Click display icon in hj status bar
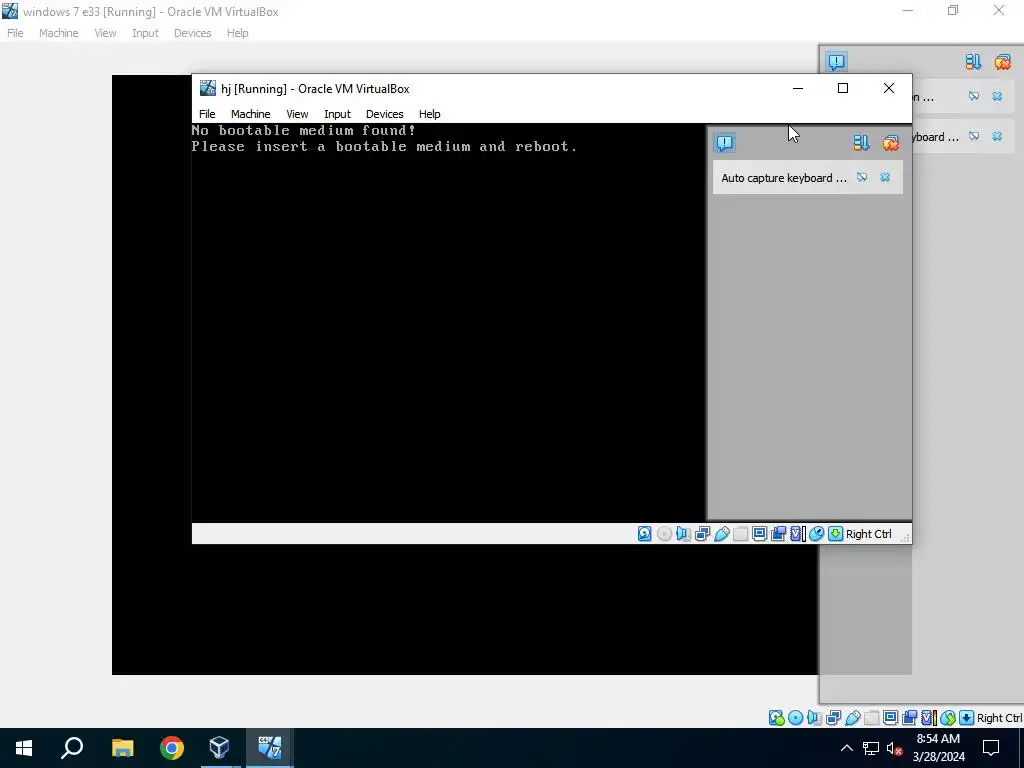1024x768 pixels. [760, 534]
